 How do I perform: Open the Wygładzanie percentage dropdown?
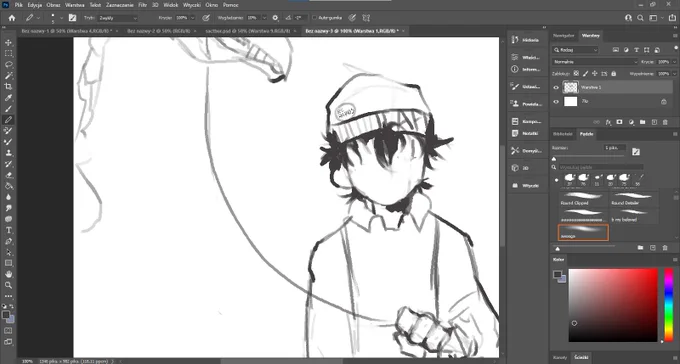[264, 18]
